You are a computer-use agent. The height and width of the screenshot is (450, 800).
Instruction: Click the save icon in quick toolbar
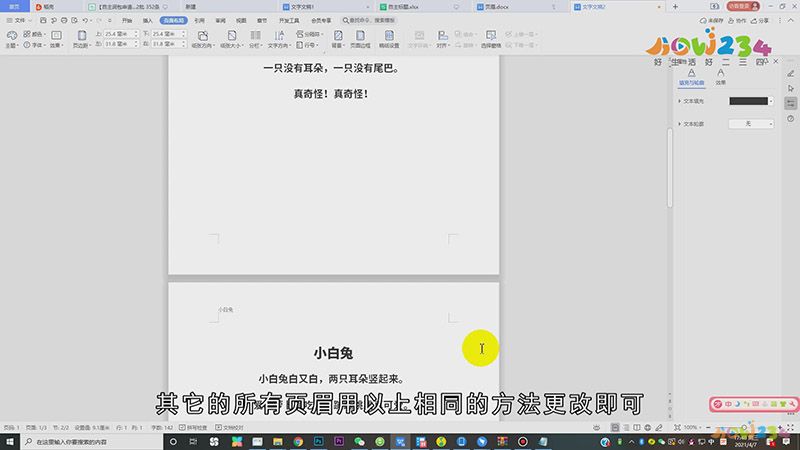(x=43, y=20)
